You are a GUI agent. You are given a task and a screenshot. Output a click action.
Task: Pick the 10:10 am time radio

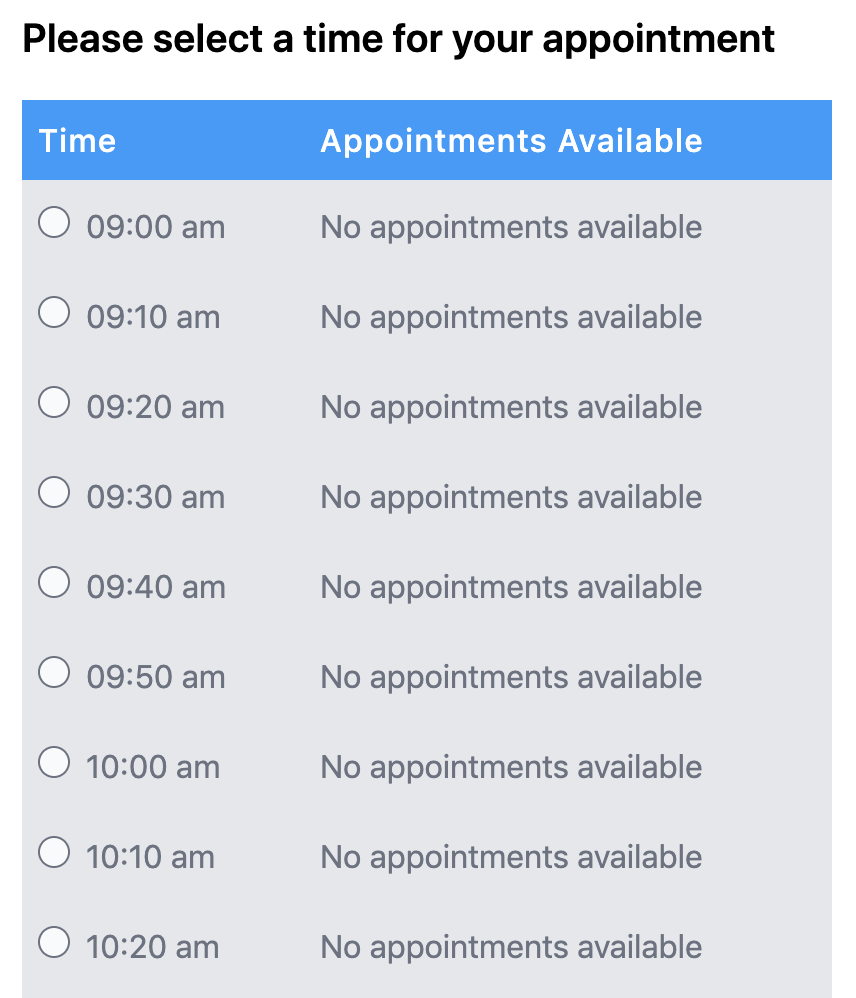(54, 852)
